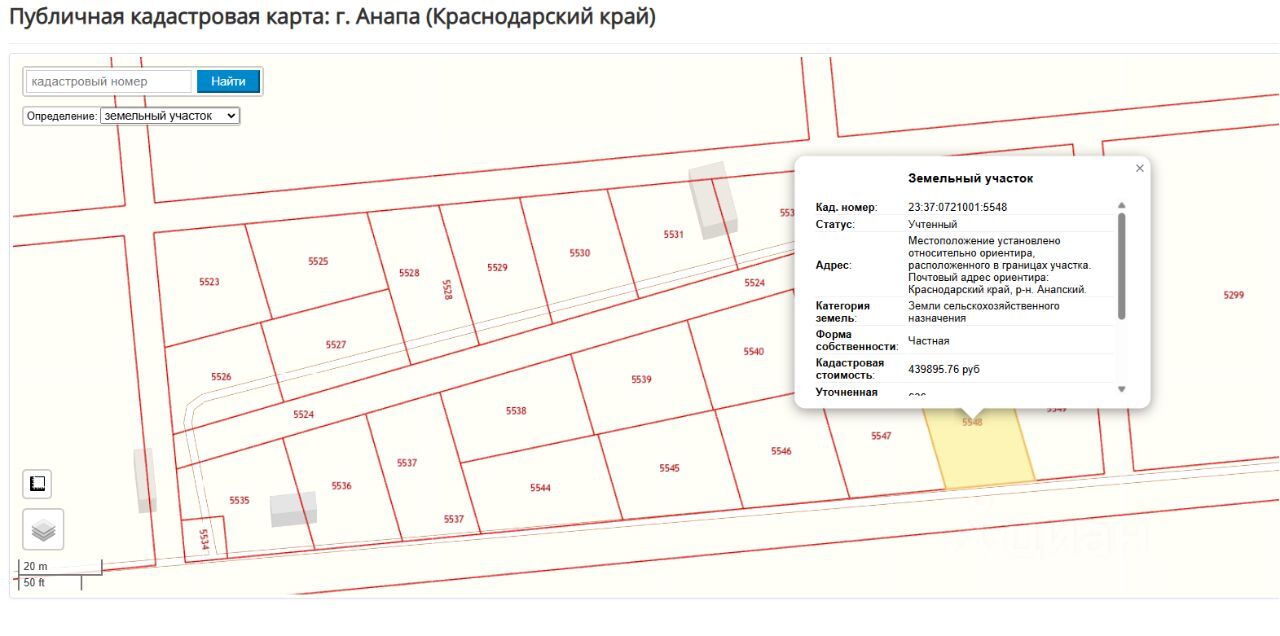Close the Земельный участок popup

coord(1139,169)
